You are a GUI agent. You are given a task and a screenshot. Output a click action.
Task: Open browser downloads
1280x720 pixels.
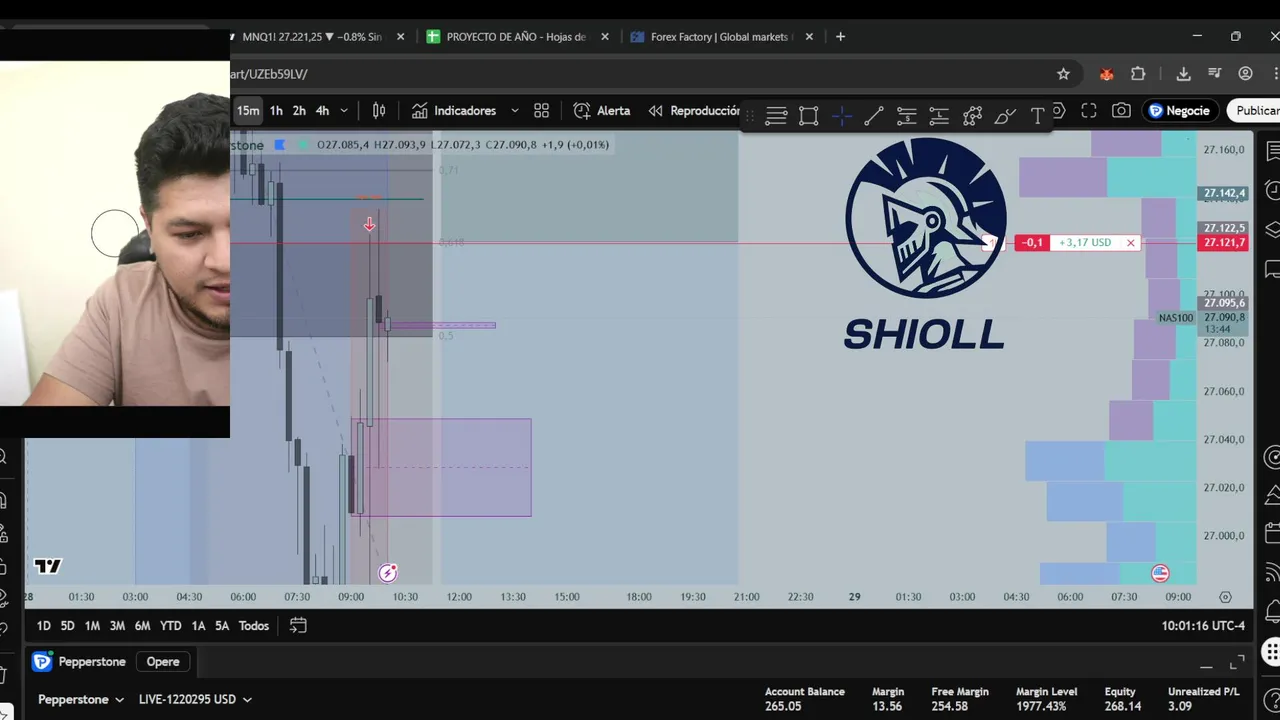click(1183, 74)
